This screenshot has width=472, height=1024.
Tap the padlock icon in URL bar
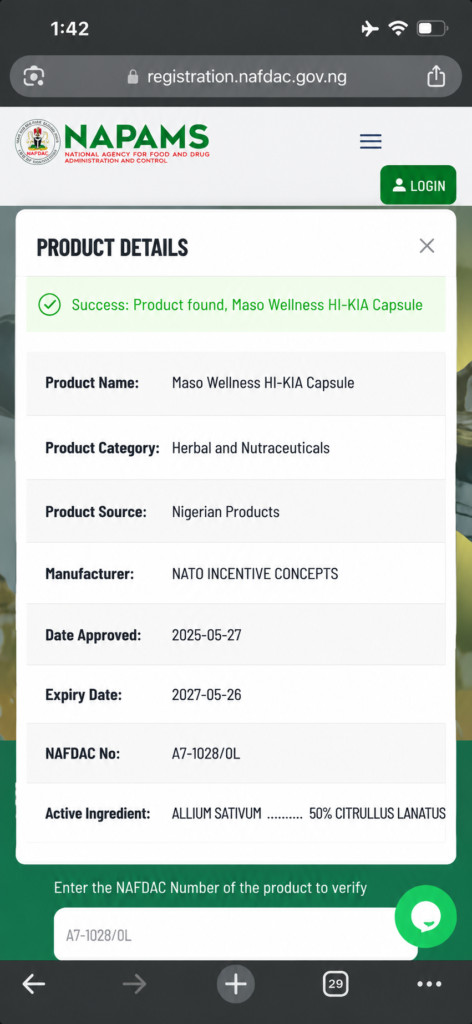pos(133,77)
